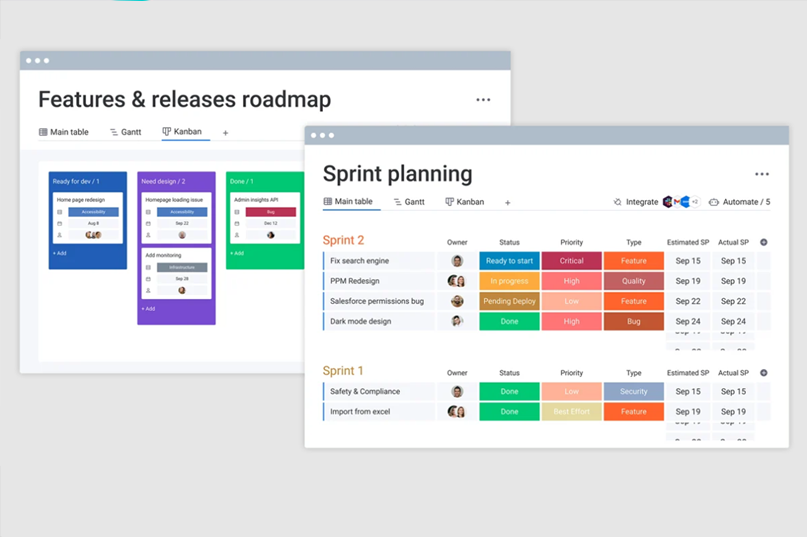807x537 pixels.
Task: Click owner avatar for Fix search engine
Action: click(x=457, y=261)
